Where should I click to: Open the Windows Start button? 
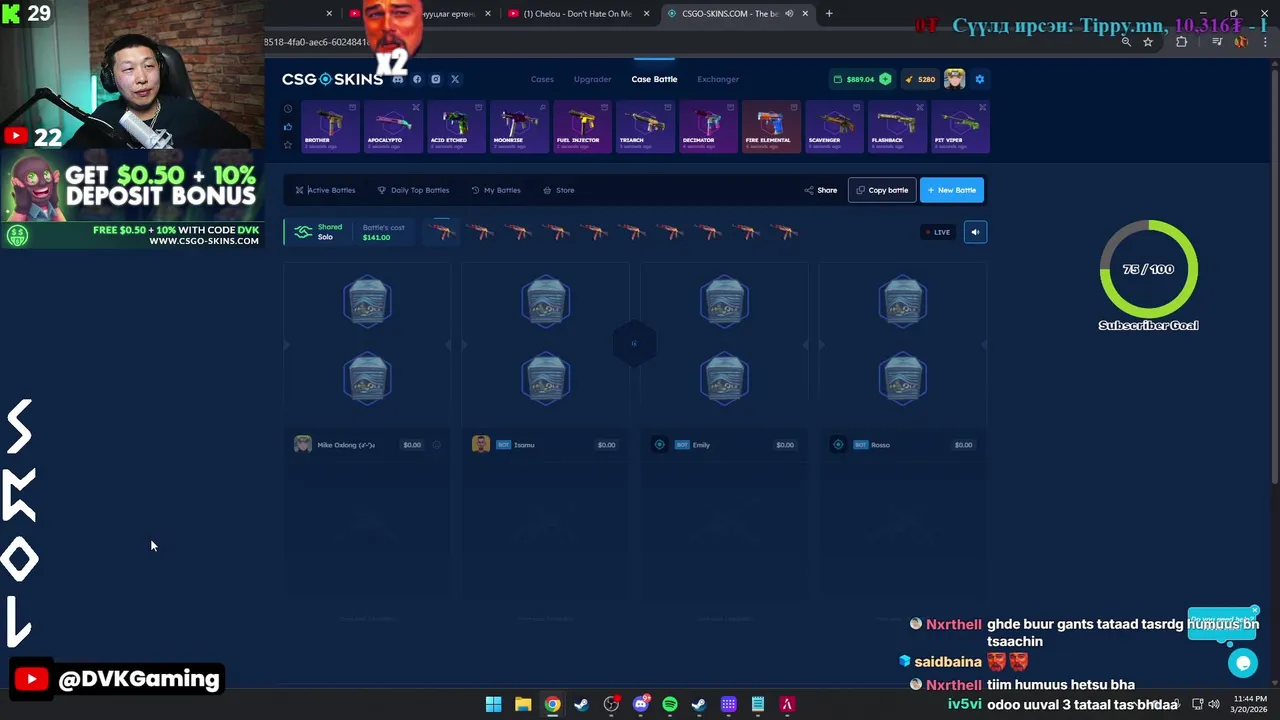493,704
